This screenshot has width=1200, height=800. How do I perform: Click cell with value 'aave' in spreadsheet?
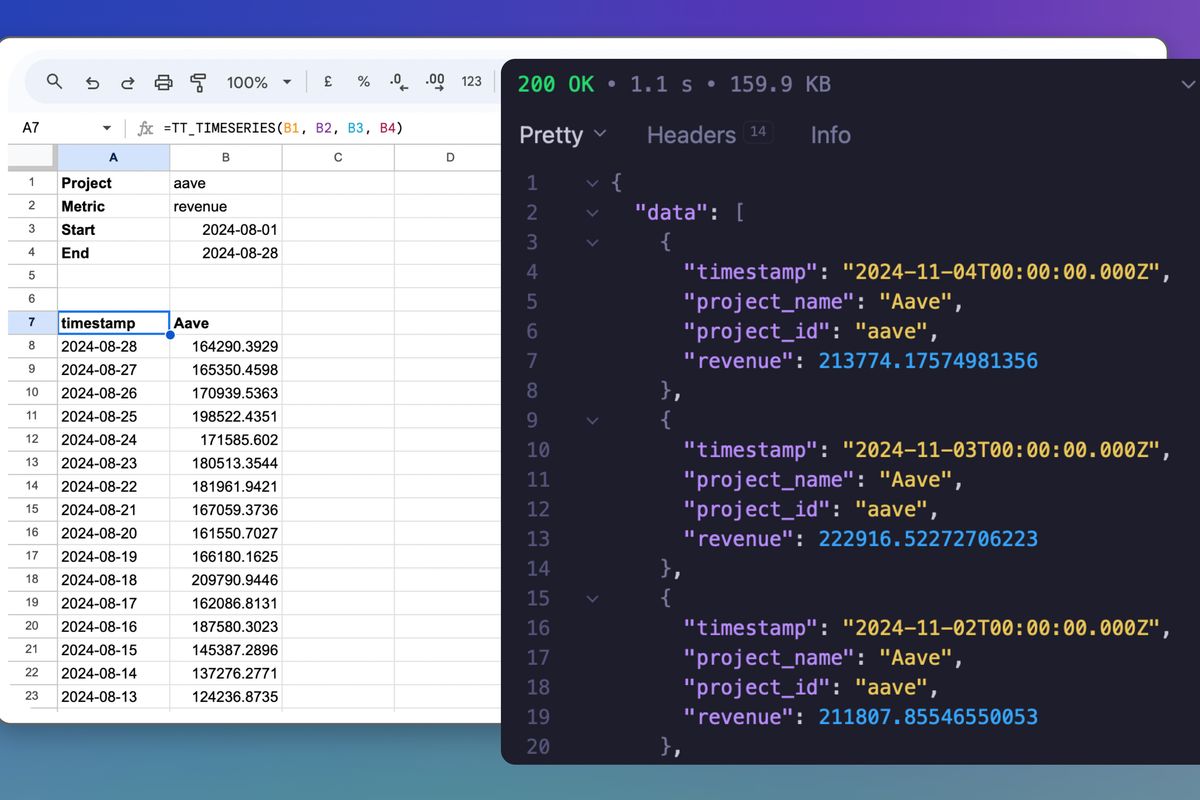click(x=226, y=183)
